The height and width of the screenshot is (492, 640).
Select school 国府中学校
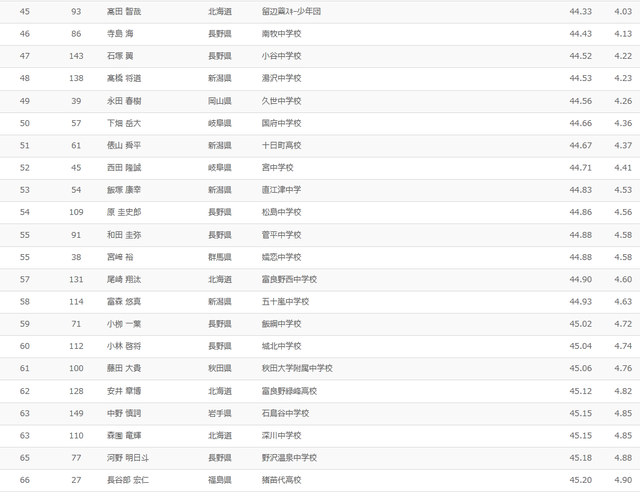tap(282, 123)
